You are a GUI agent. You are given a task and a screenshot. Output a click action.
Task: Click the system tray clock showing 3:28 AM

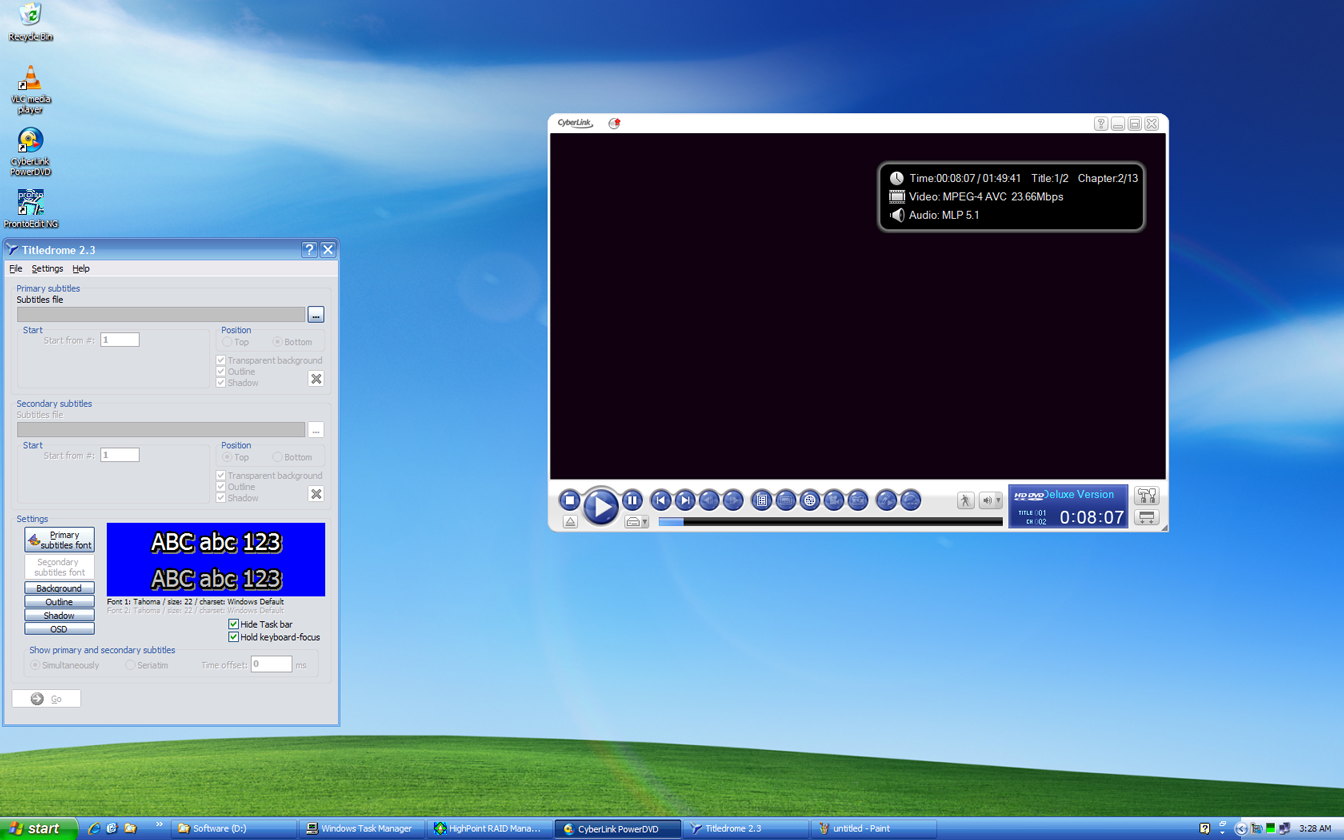tap(1314, 829)
